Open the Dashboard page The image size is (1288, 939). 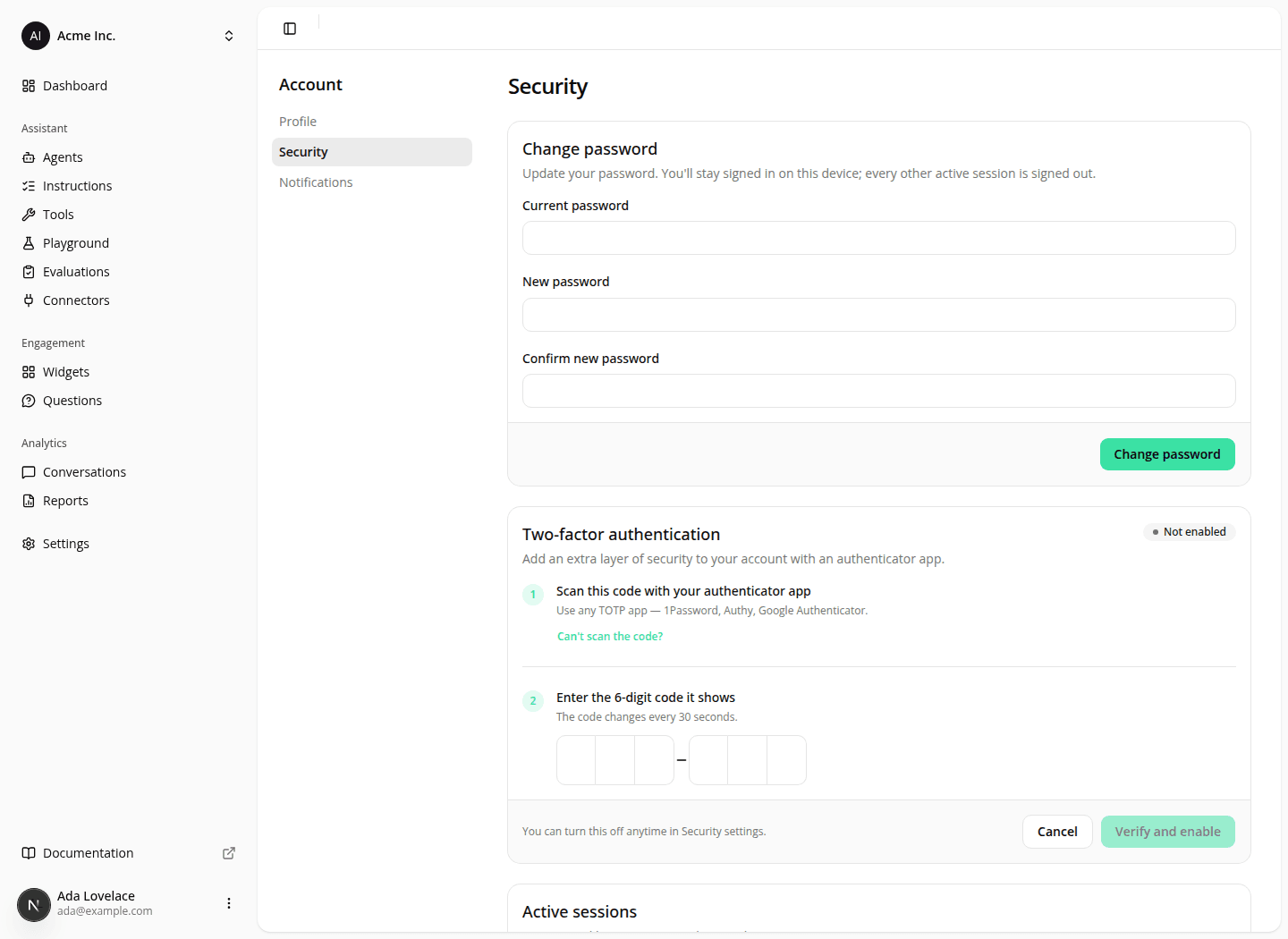tap(129, 86)
